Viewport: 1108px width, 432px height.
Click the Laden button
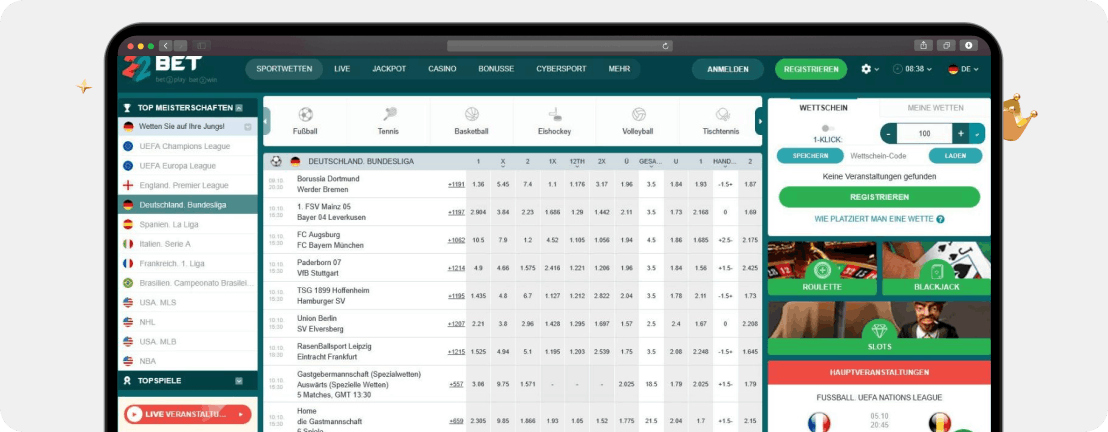pyautogui.click(x=955, y=156)
